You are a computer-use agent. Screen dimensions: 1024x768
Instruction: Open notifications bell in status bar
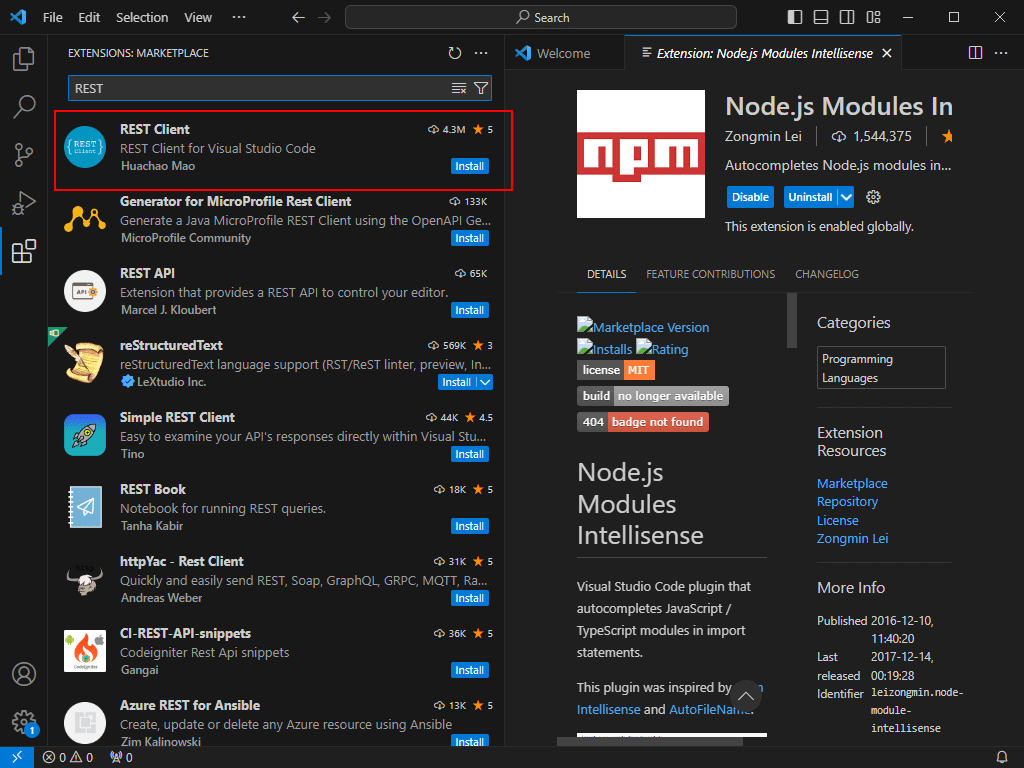coord(1002,757)
